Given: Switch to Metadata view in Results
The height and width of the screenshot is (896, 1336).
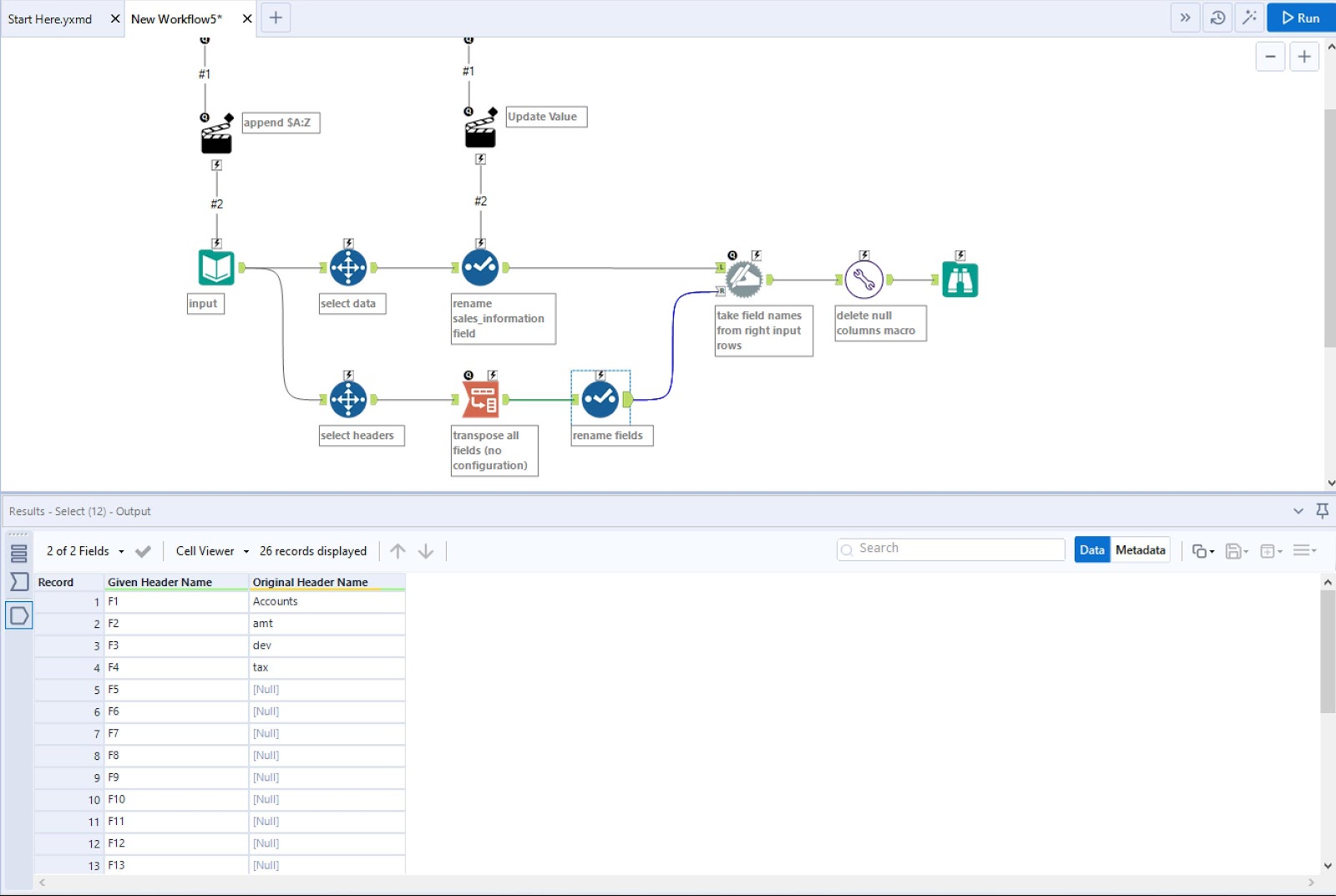Looking at the screenshot, I should 1141,549.
